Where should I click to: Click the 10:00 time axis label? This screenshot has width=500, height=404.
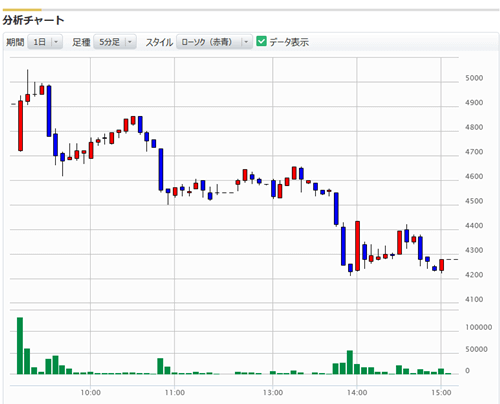[90, 393]
